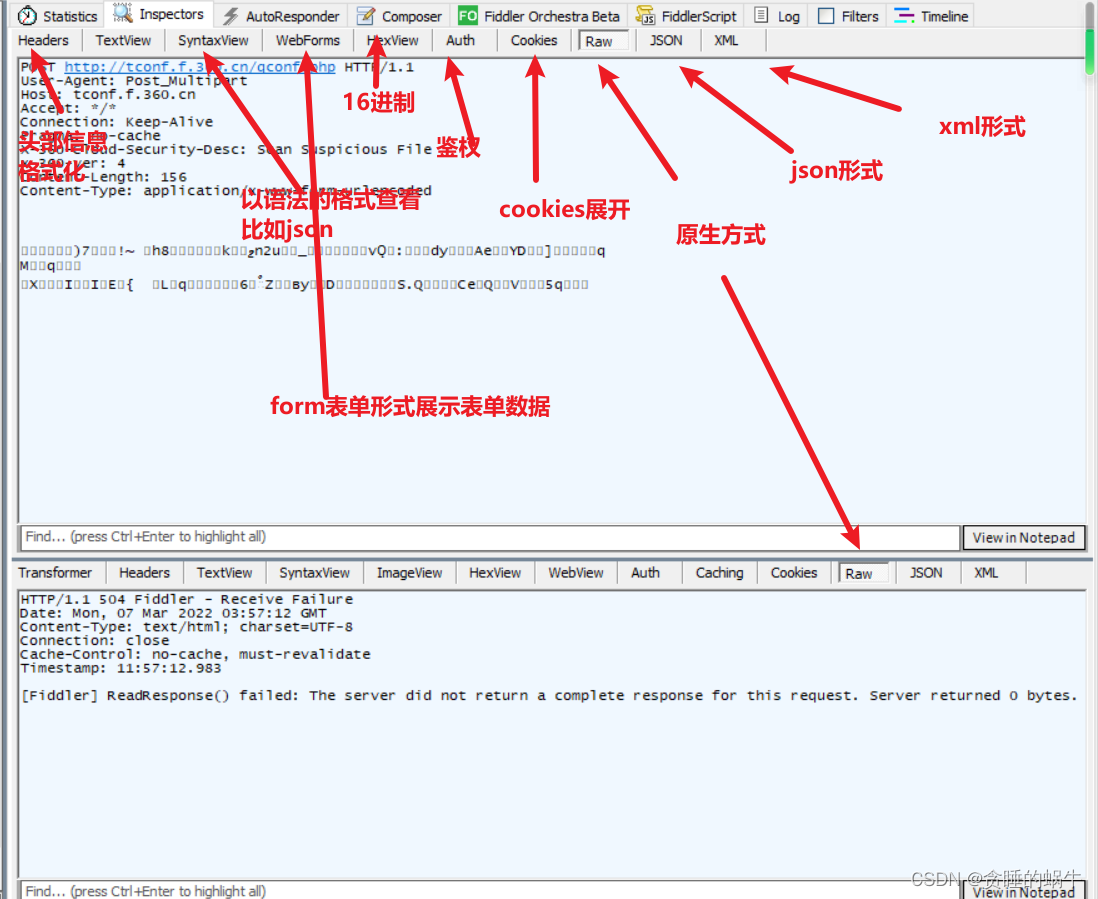Select the response WebView tab

[576, 573]
